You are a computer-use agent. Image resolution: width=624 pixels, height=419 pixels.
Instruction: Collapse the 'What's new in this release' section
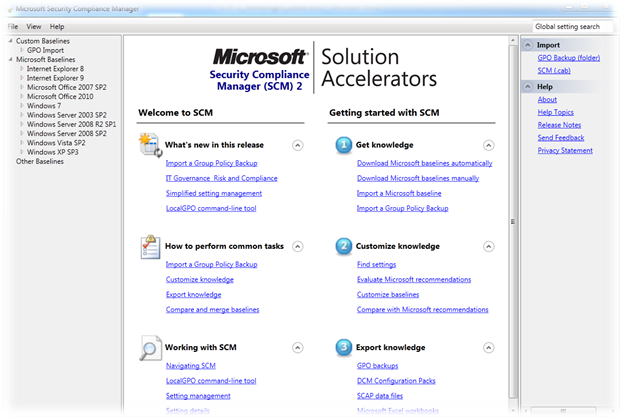coord(298,145)
